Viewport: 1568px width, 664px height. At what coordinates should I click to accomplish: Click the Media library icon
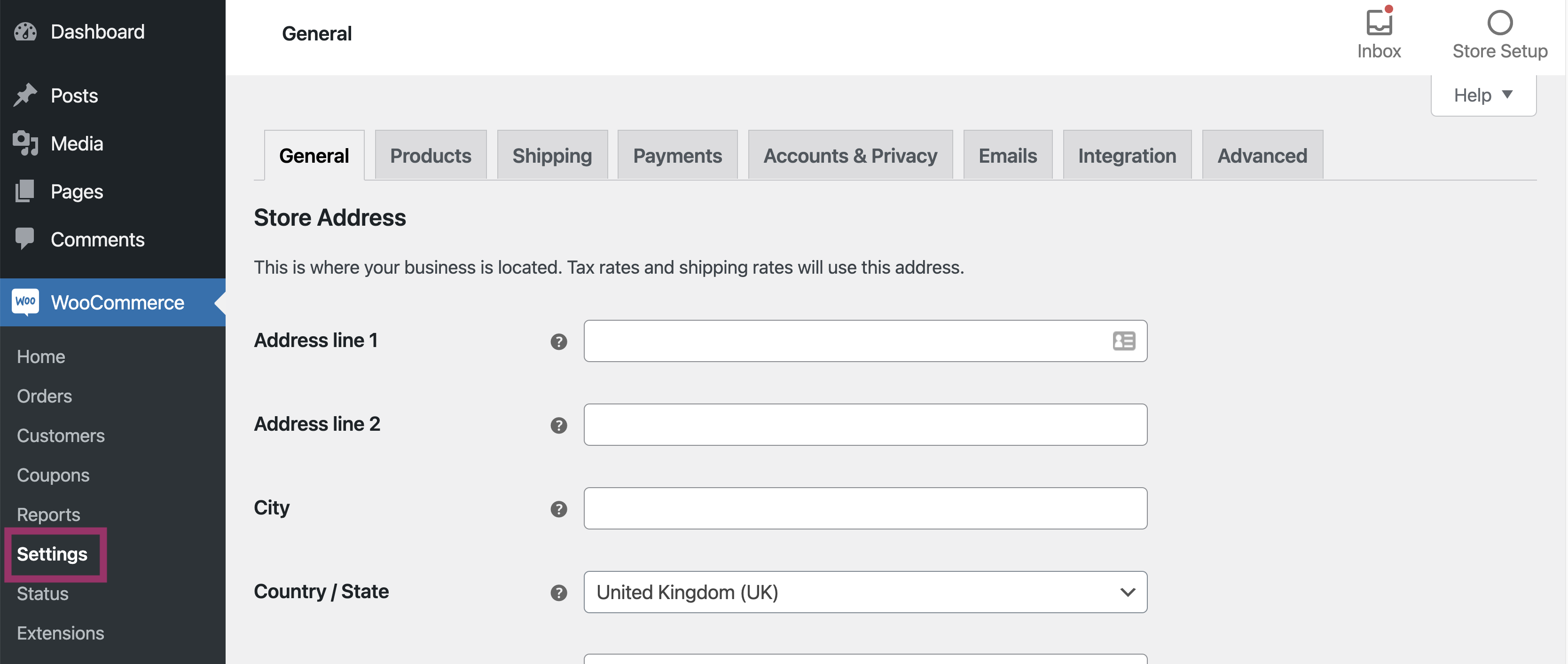25,143
